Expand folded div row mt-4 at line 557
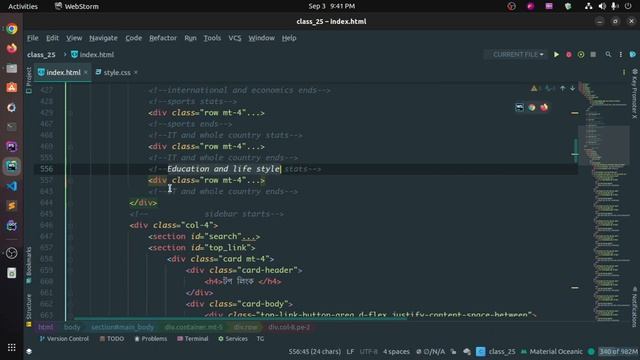This screenshot has width=640, height=360. 71,180
